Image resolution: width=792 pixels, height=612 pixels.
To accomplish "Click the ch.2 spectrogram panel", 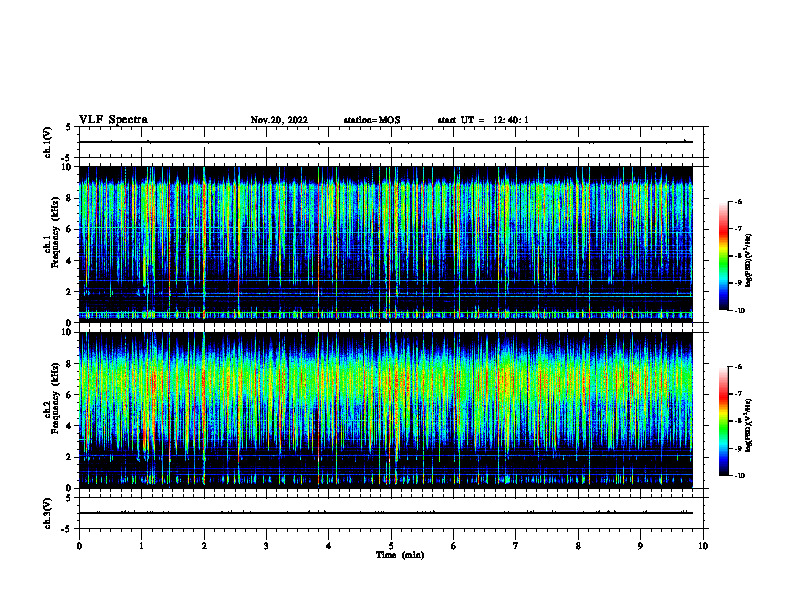I will (x=386, y=410).
